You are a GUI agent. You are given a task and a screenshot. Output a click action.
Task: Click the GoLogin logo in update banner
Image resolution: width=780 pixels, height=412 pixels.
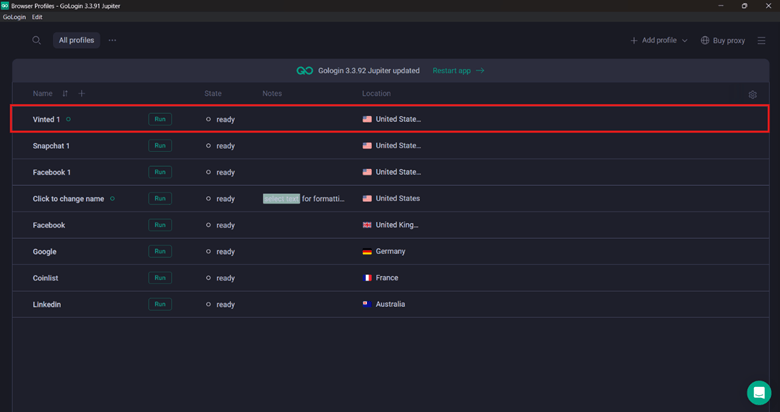coord(304,71)
